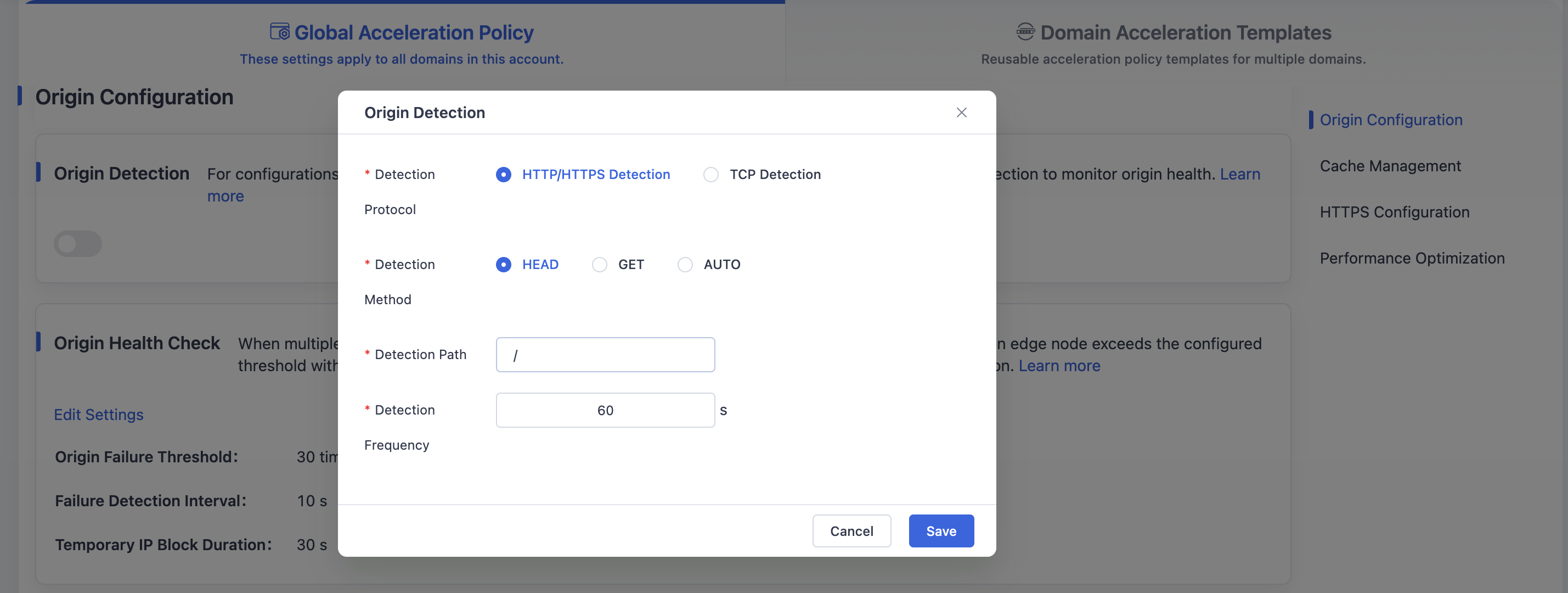Screen dimensions: 1568x593
Task: Click the Origin Configuration section heading
Action: tap(134, 97)
